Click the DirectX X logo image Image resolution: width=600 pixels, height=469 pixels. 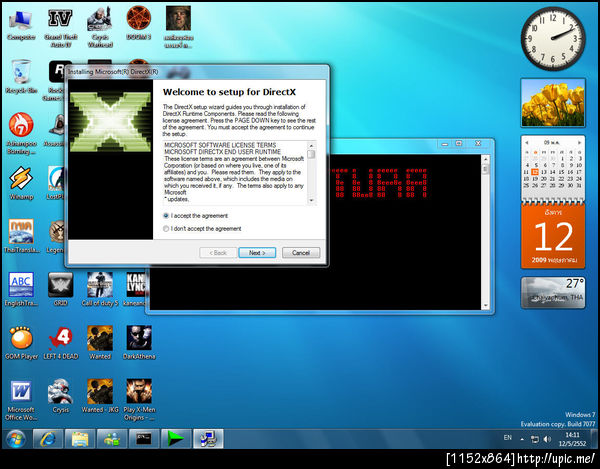click(x=110, y=122)
